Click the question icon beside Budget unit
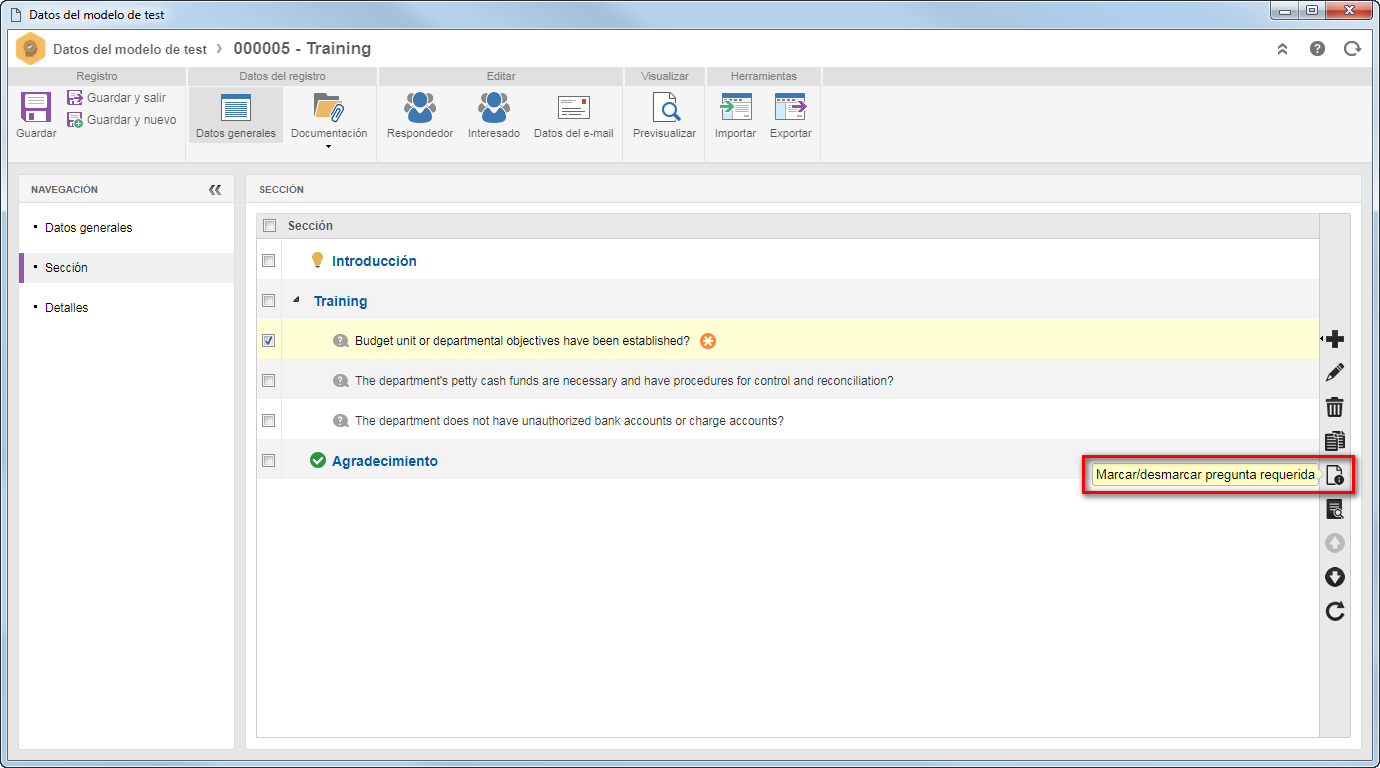This screenshot has width=1380, height=768. click(340, 341)
